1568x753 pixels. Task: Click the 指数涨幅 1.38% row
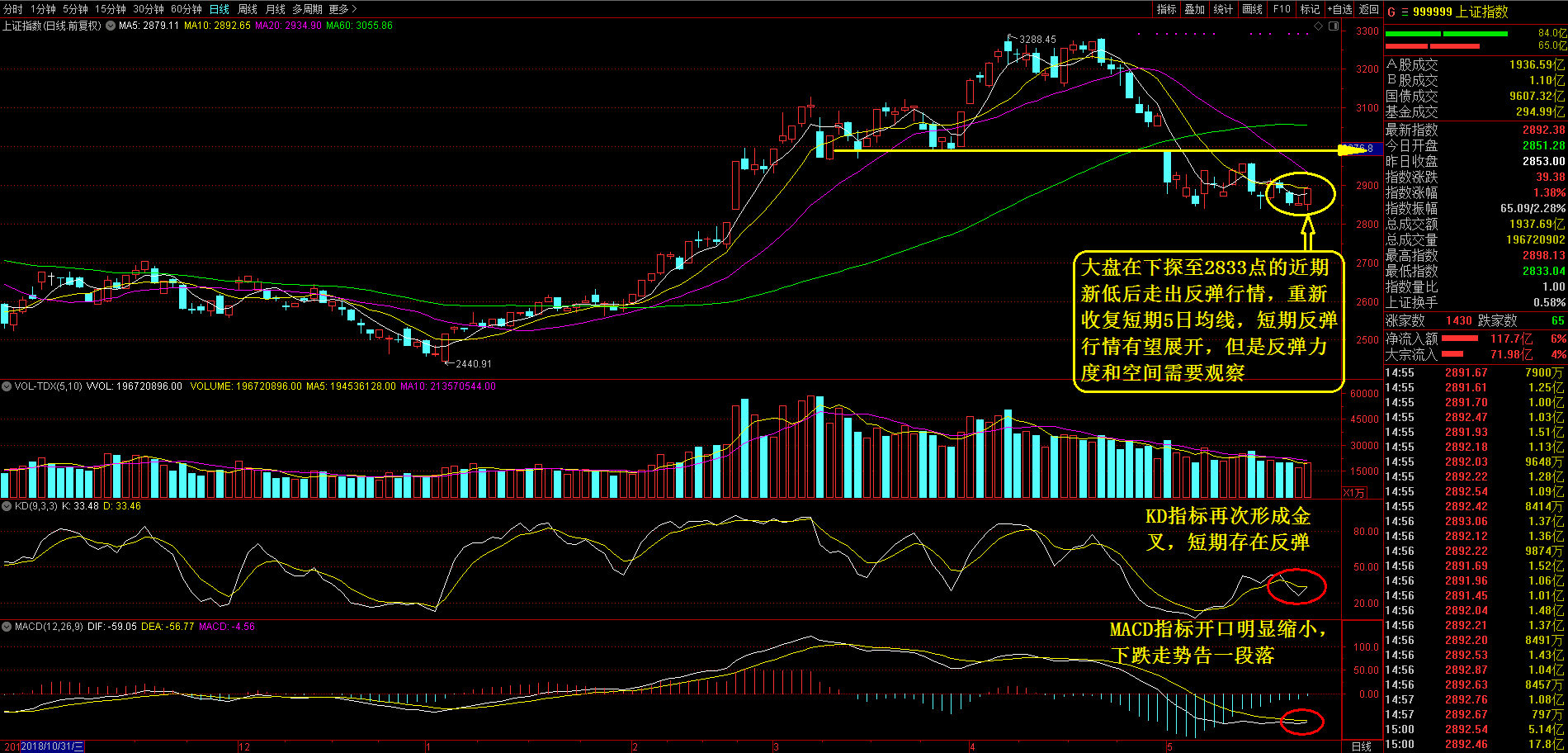[1476, 192]
